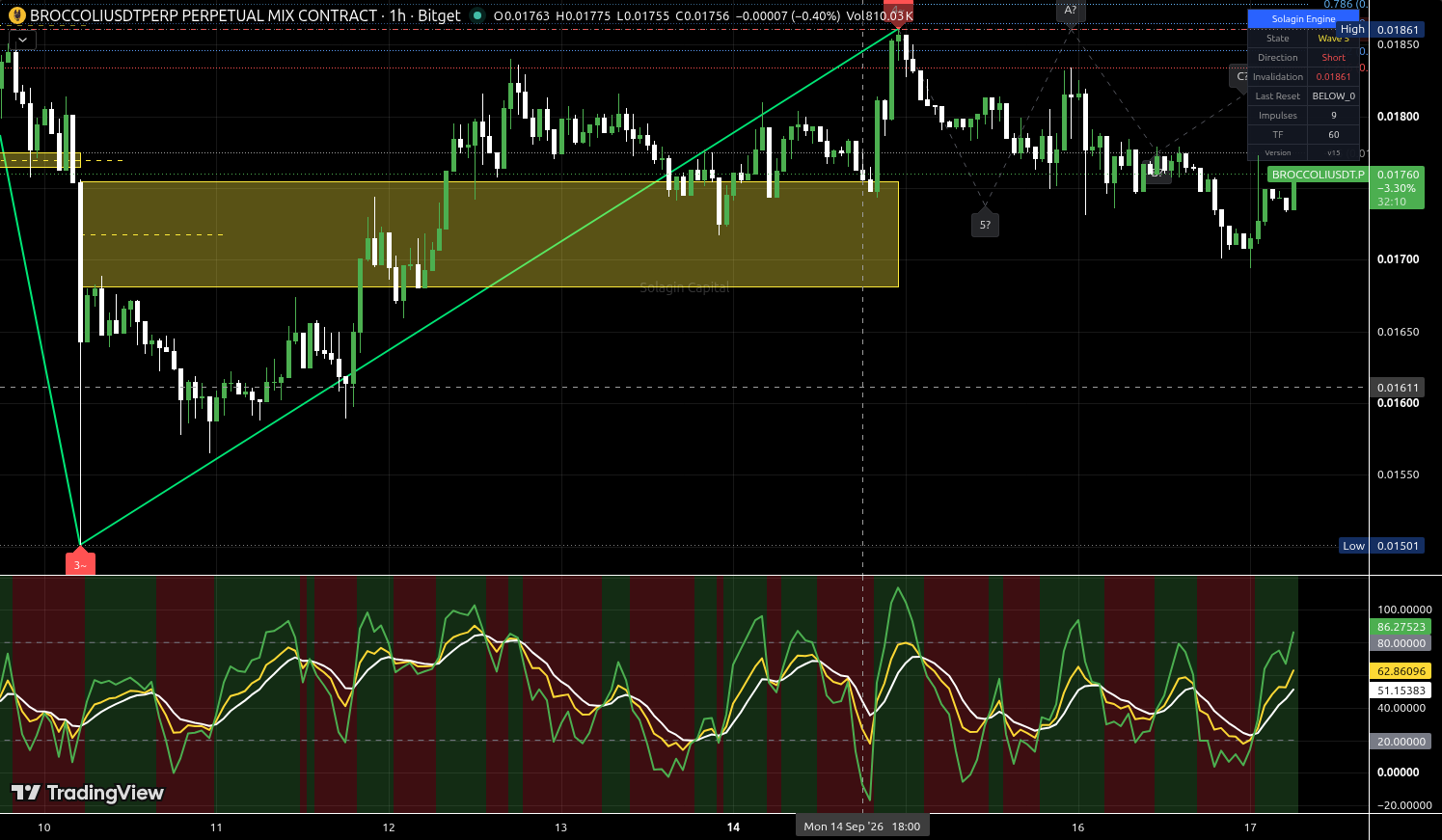Click the yellow highlighted supply zone box
The image size is (1442, 840).
click(x=490, y=234)
